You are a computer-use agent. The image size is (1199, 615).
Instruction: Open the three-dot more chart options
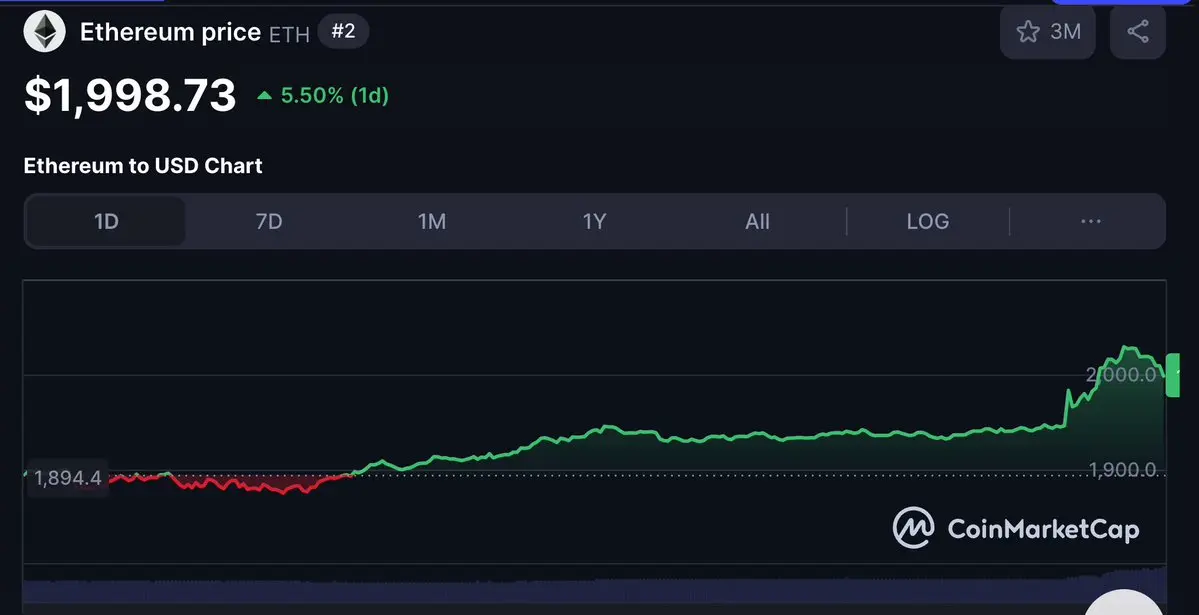point(1090,222)
